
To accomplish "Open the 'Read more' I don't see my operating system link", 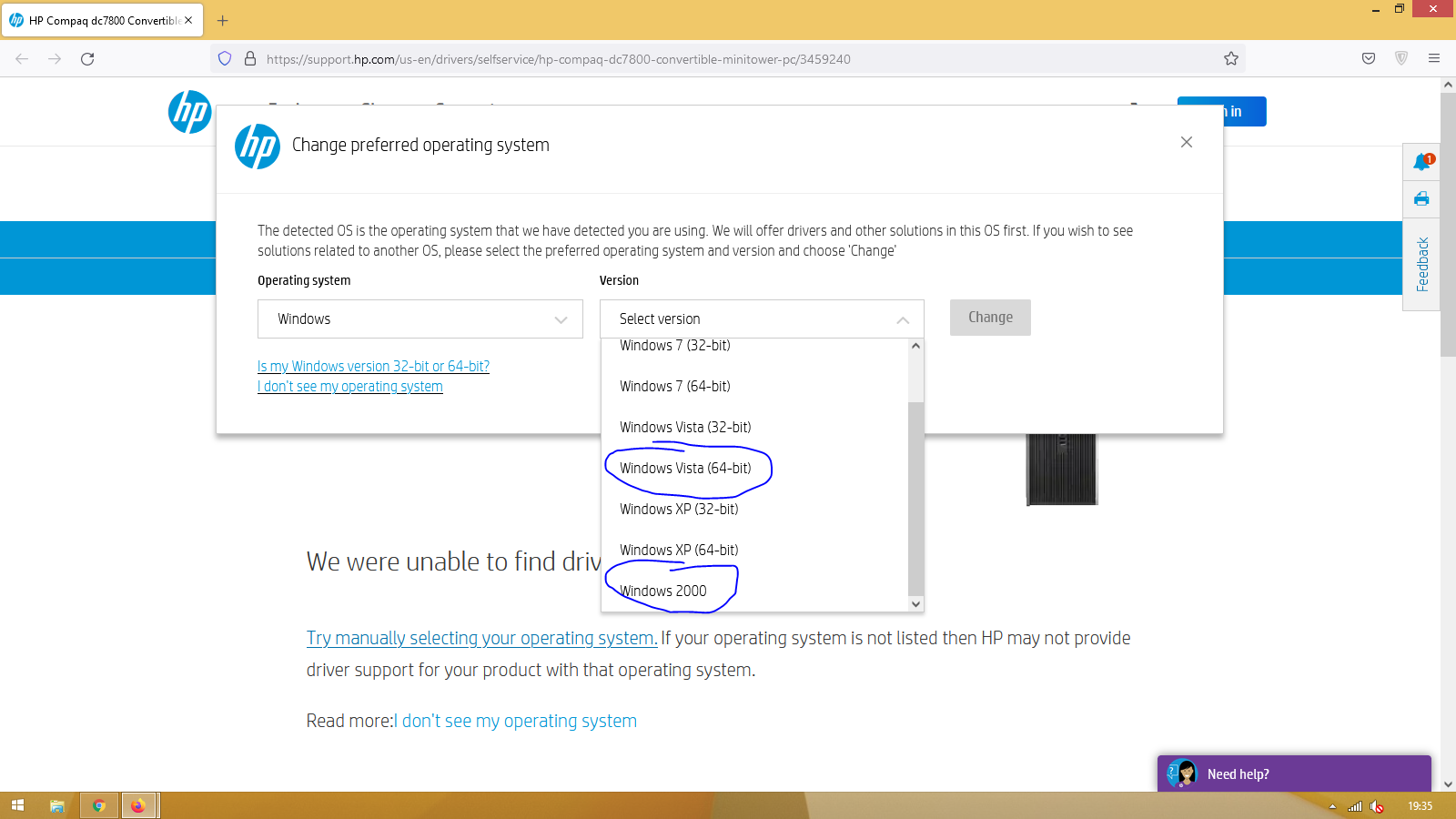I will (x=515, y=721).
